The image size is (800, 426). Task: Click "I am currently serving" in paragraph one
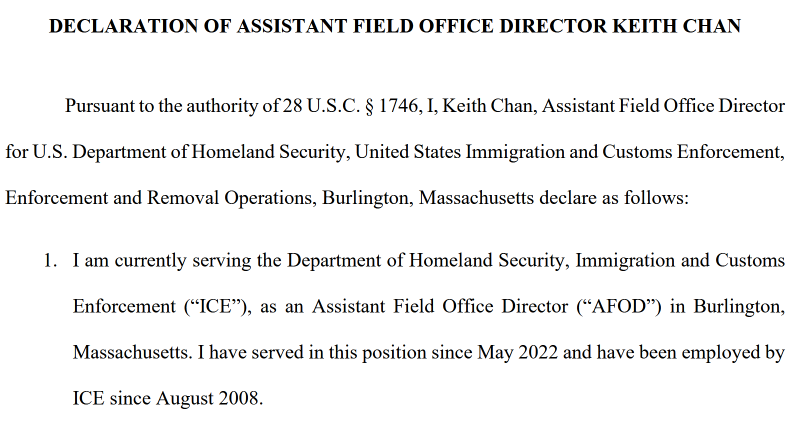tap(162, 261)
